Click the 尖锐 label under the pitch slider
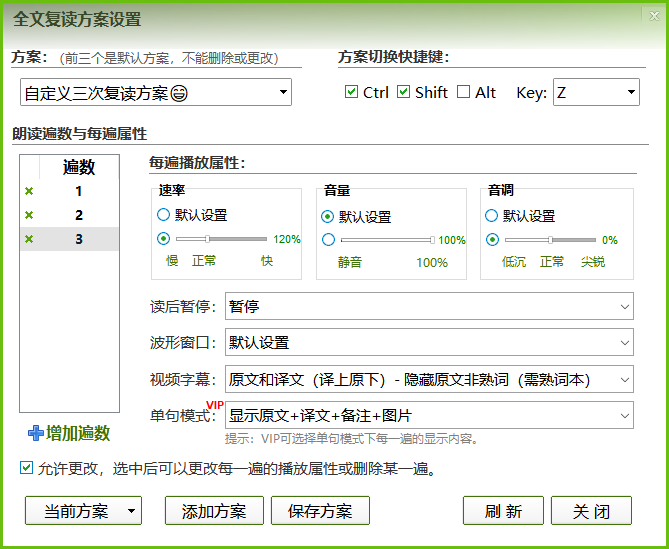The image size is (669, 549). click(593, 261)
